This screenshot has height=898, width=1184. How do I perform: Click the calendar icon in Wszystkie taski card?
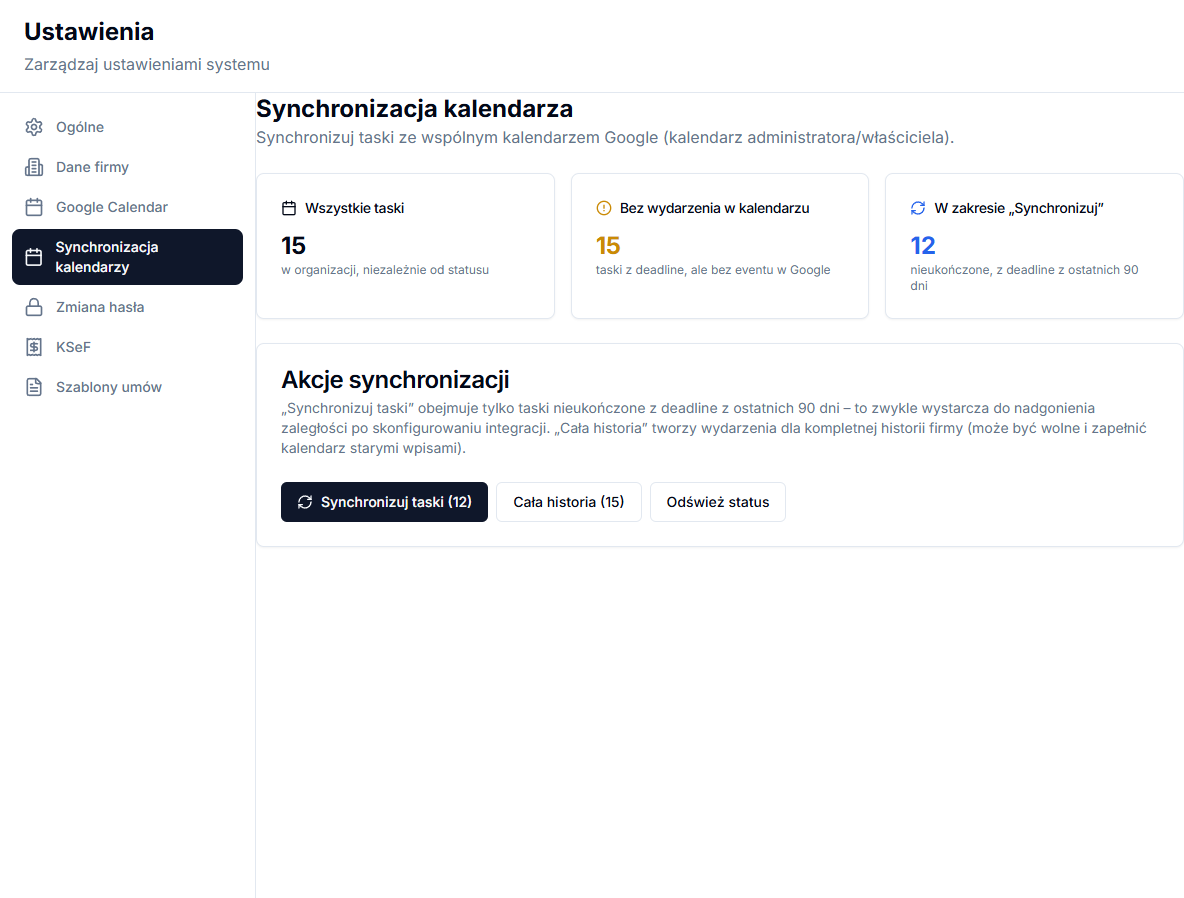pyautogui.click(x=288, y=208)
